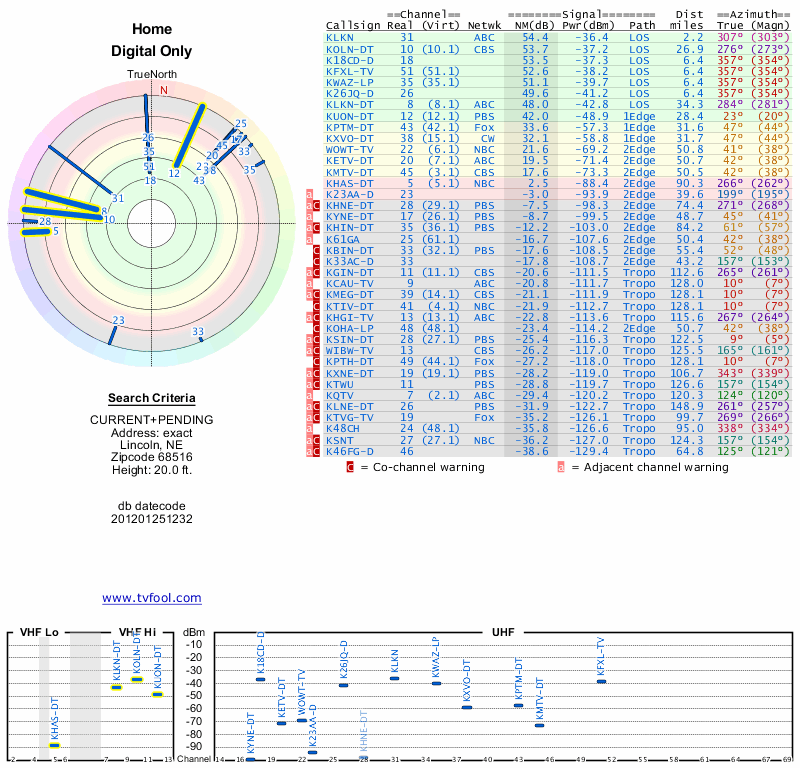This screenshot has width=800, height=768.
Task: Click the K18CD-D marker in UHF chart
Action: click(260, 679)
